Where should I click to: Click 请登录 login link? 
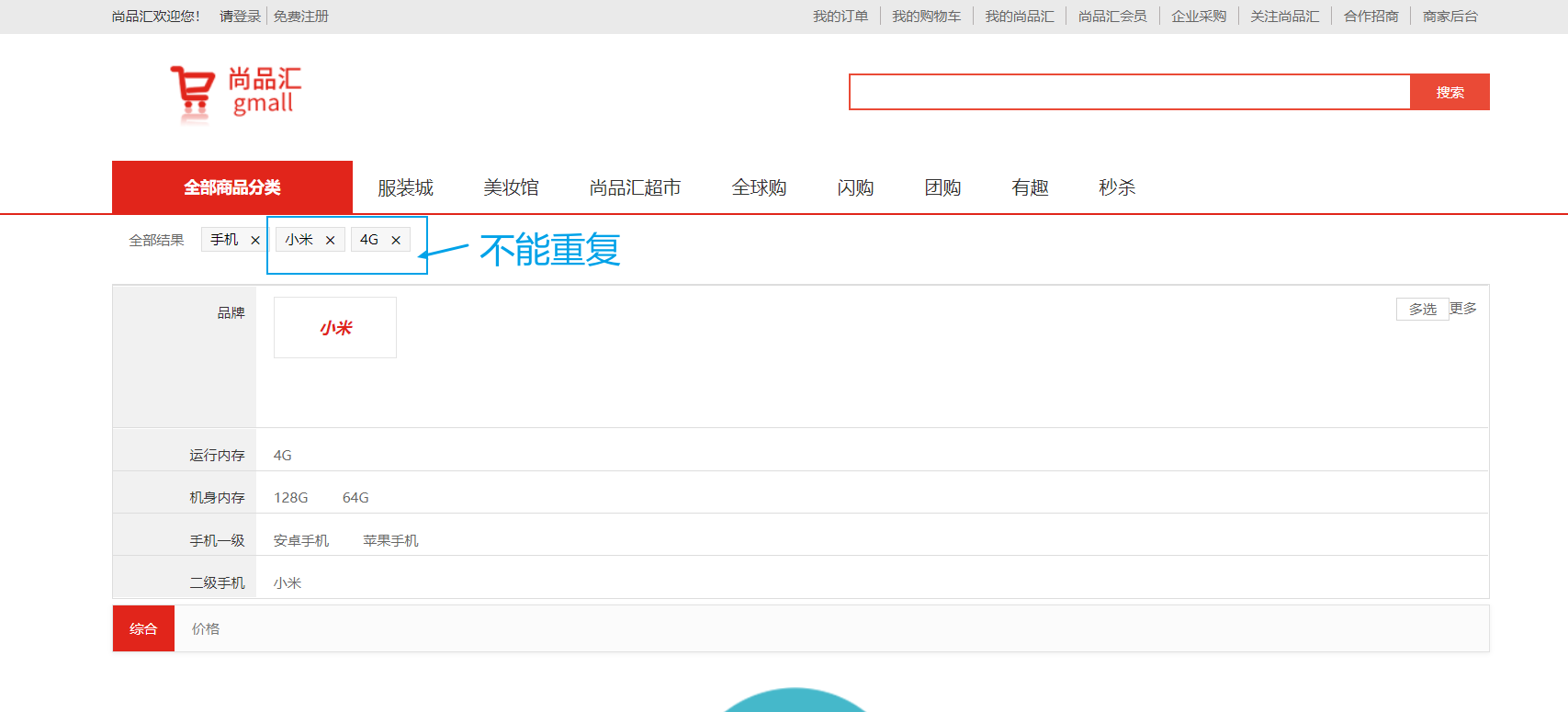(x=241, y=17)
